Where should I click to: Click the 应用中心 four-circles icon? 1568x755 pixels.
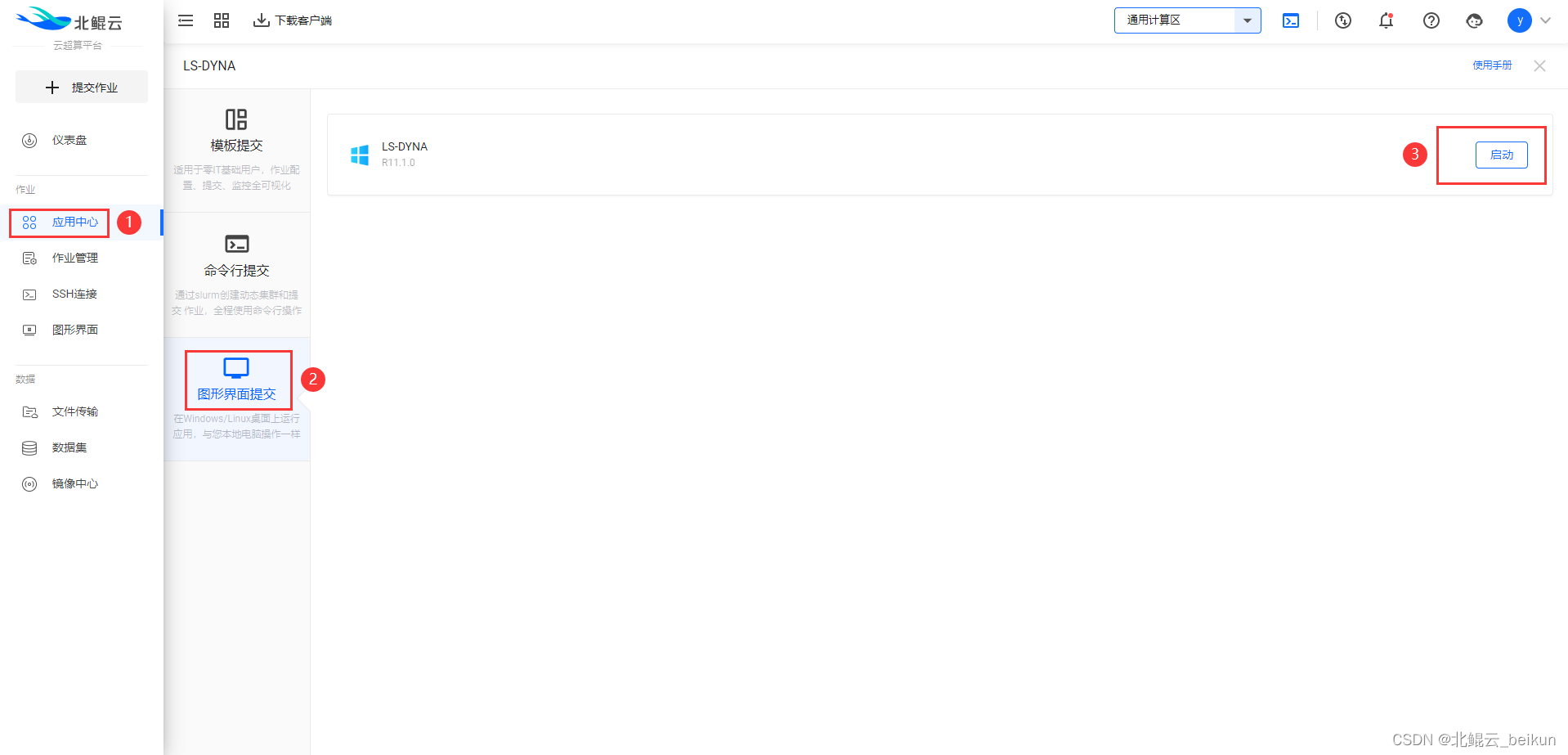(29, 222)
